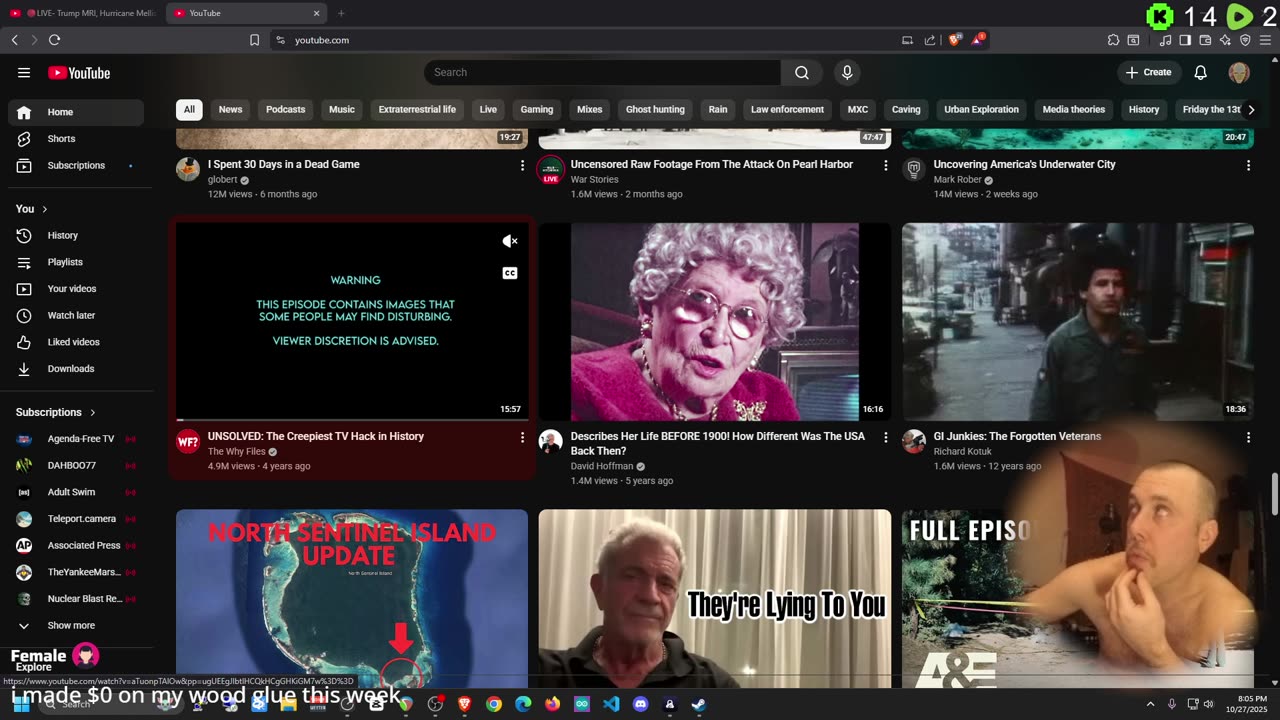Unmute the UNSOLVED video preview
1280x720 pixels.
(x=510, y=241)
